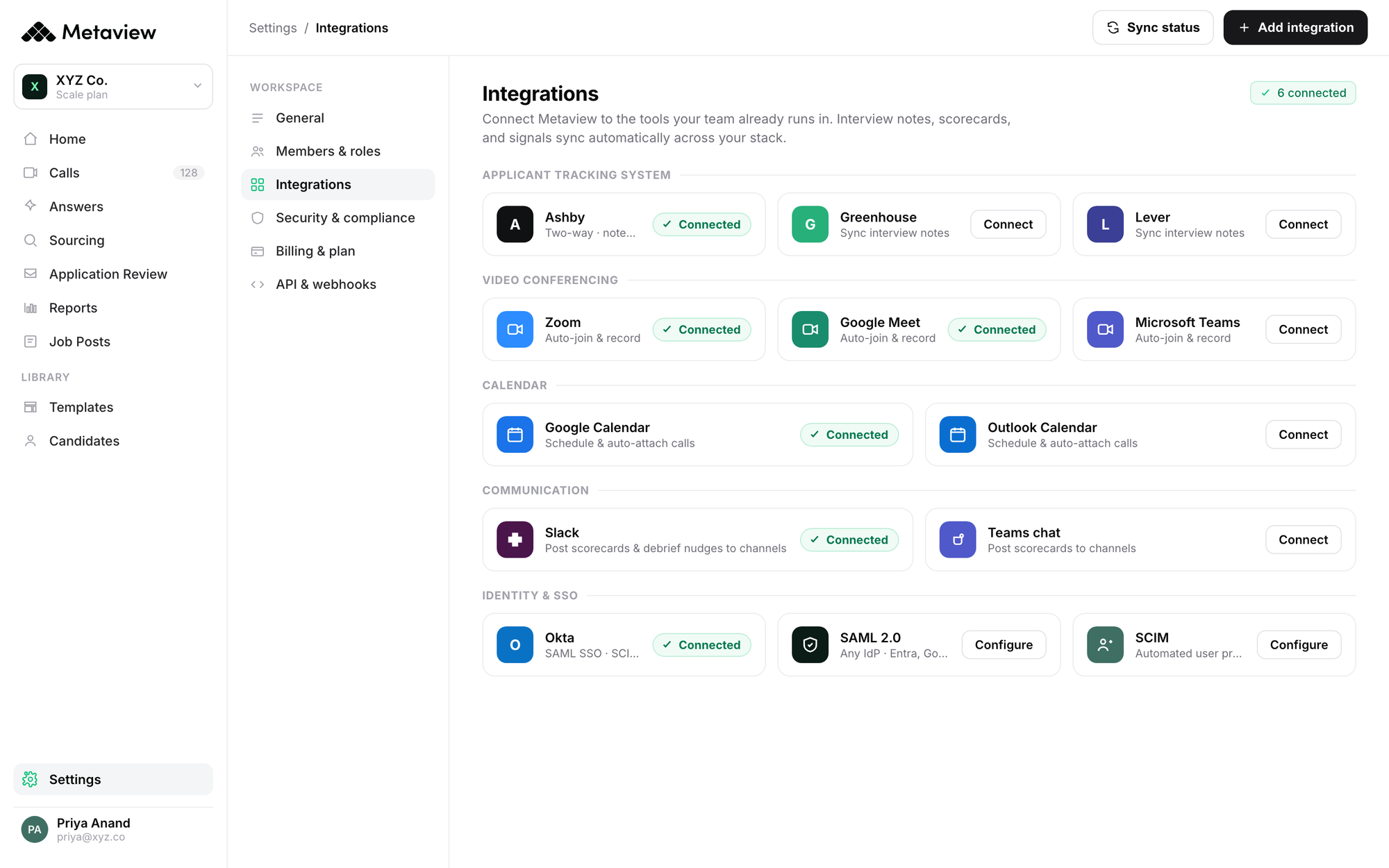This screenshot has width=1389, height=868.
Task: Click the Calls video icon in sidebar
Action: [x=31, y=173]
